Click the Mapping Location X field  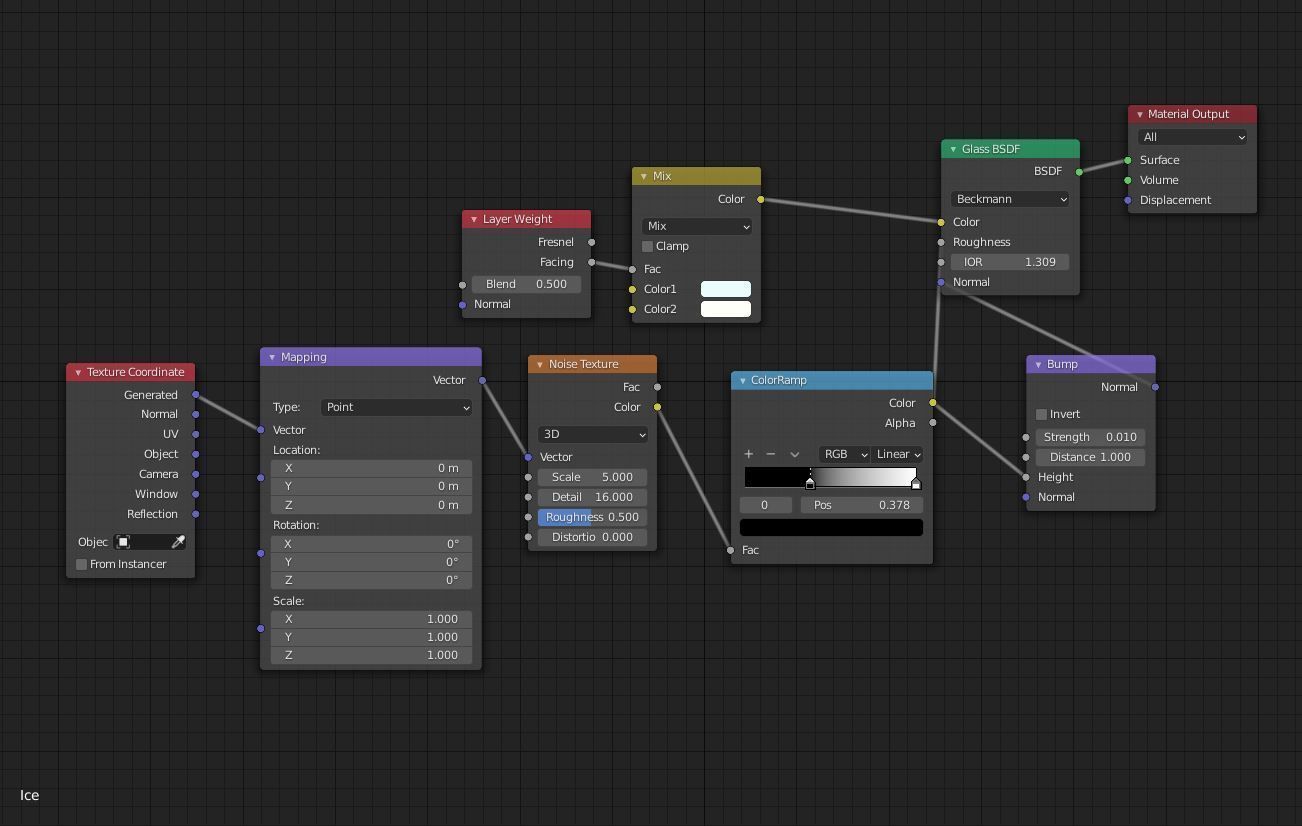coord(371,468)
